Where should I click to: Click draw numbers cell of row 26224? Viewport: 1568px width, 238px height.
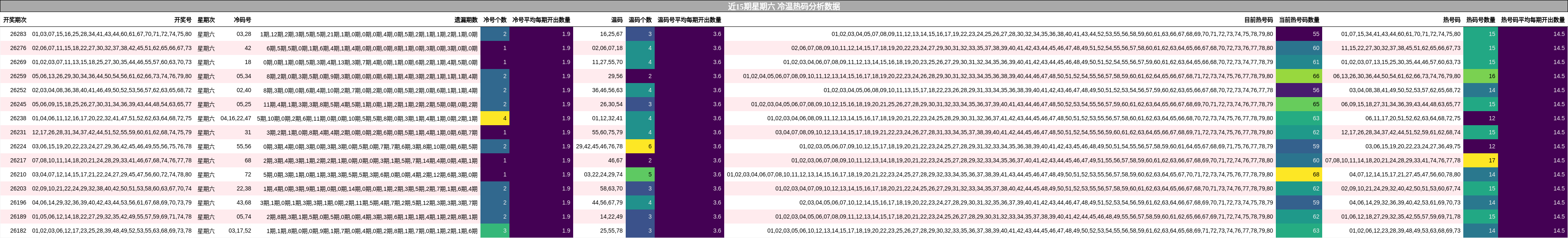(112, 146)
